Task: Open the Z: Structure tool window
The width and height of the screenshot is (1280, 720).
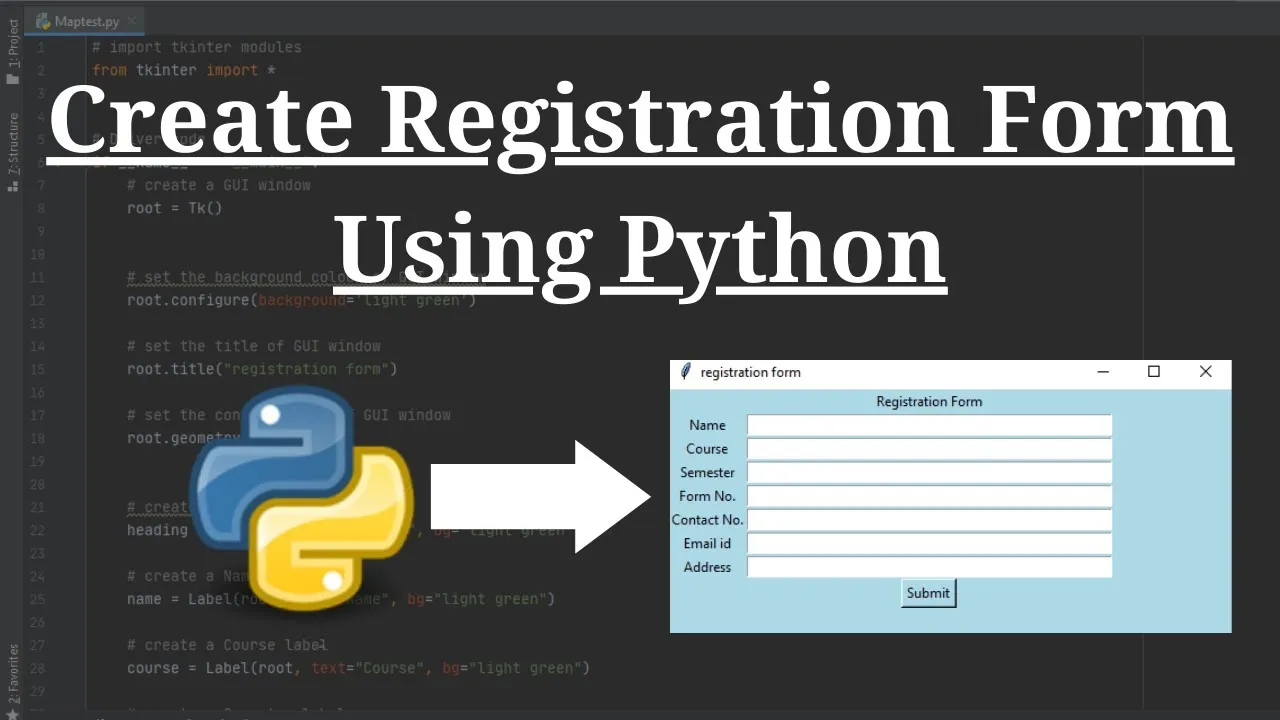Action: pos(12,142)
